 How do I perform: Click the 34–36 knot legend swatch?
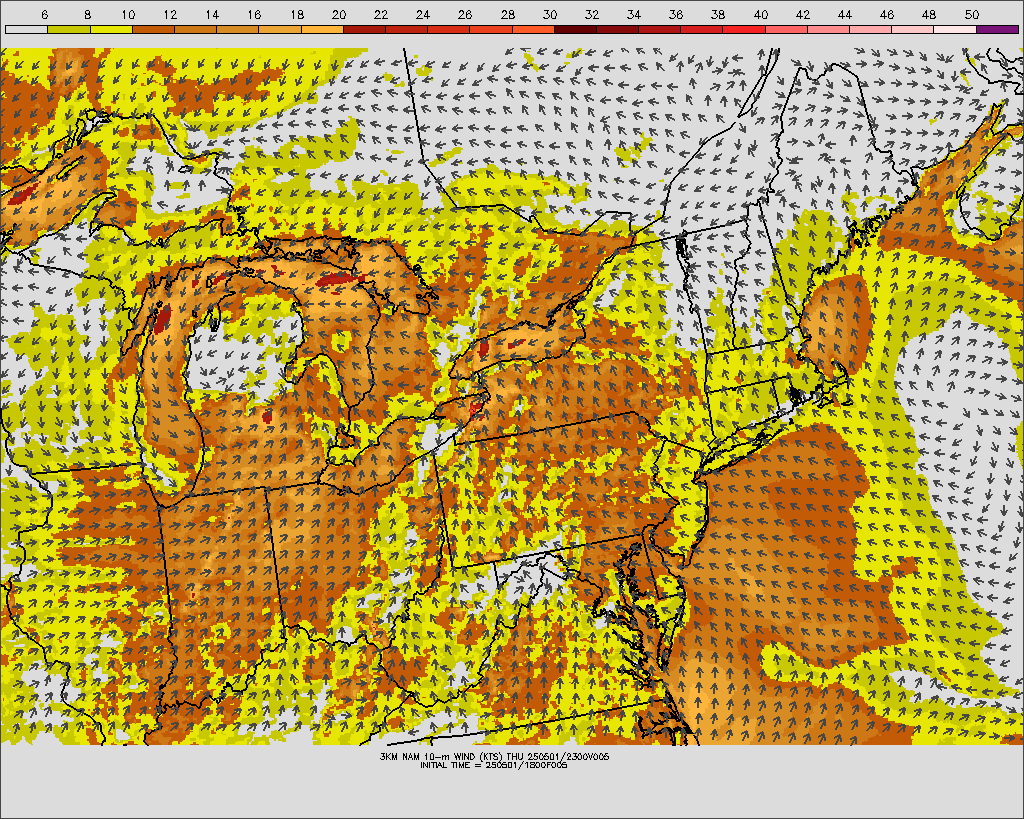point(660,29)
